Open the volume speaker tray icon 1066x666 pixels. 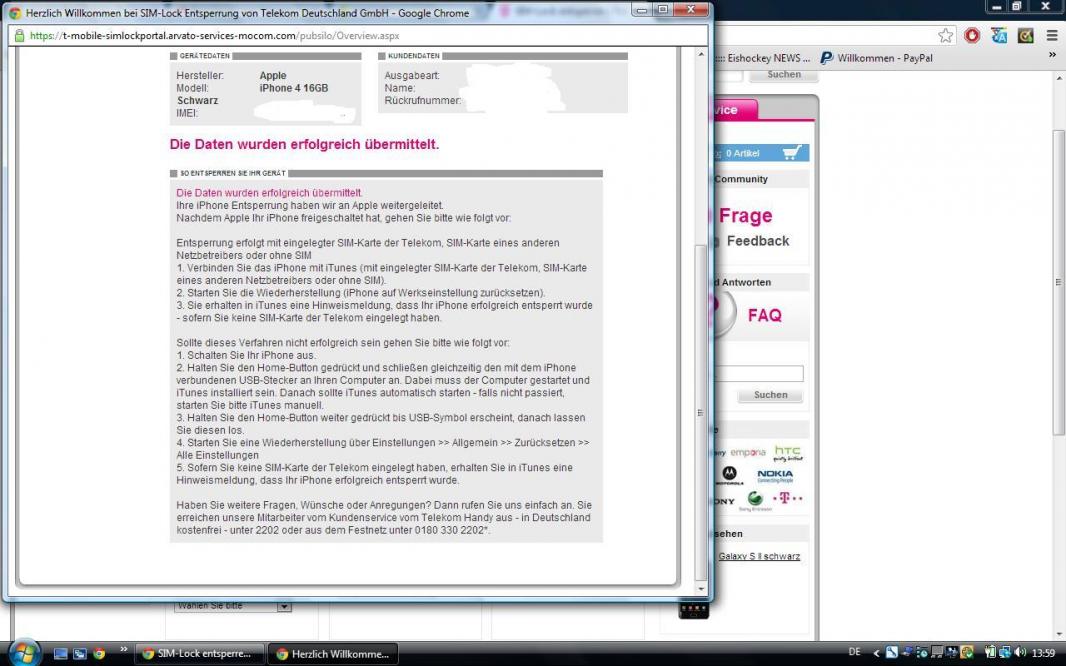click(1020, 652)
